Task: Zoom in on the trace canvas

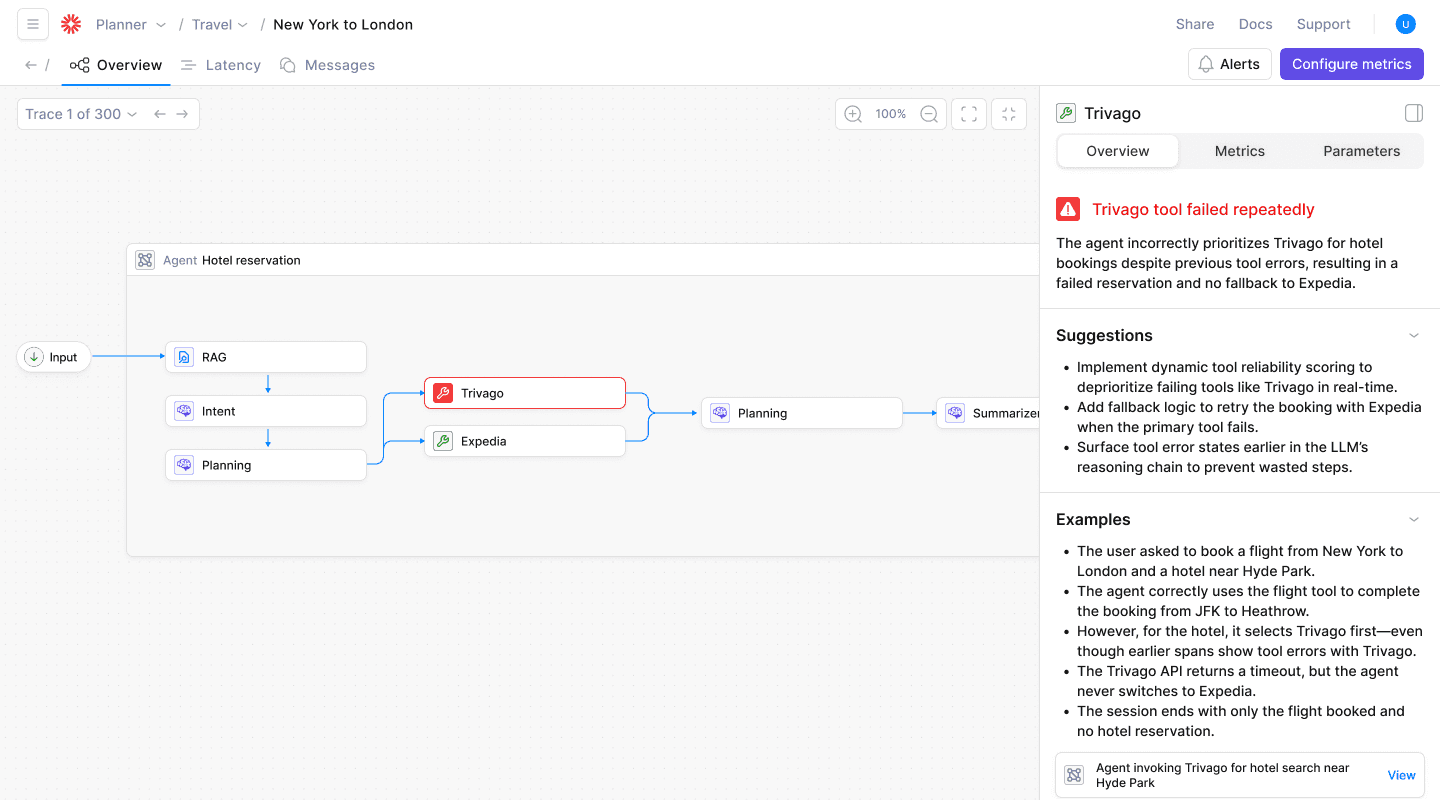Action: tap(853, 114)
